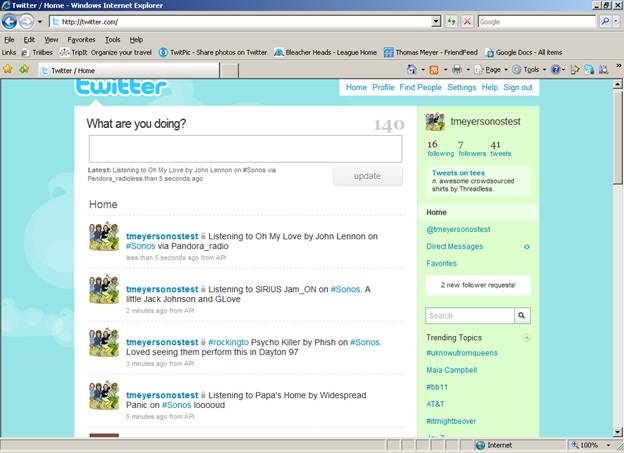View the 2 new follower requests
This screenshot has height=453, width=624.
click(477, 285)
